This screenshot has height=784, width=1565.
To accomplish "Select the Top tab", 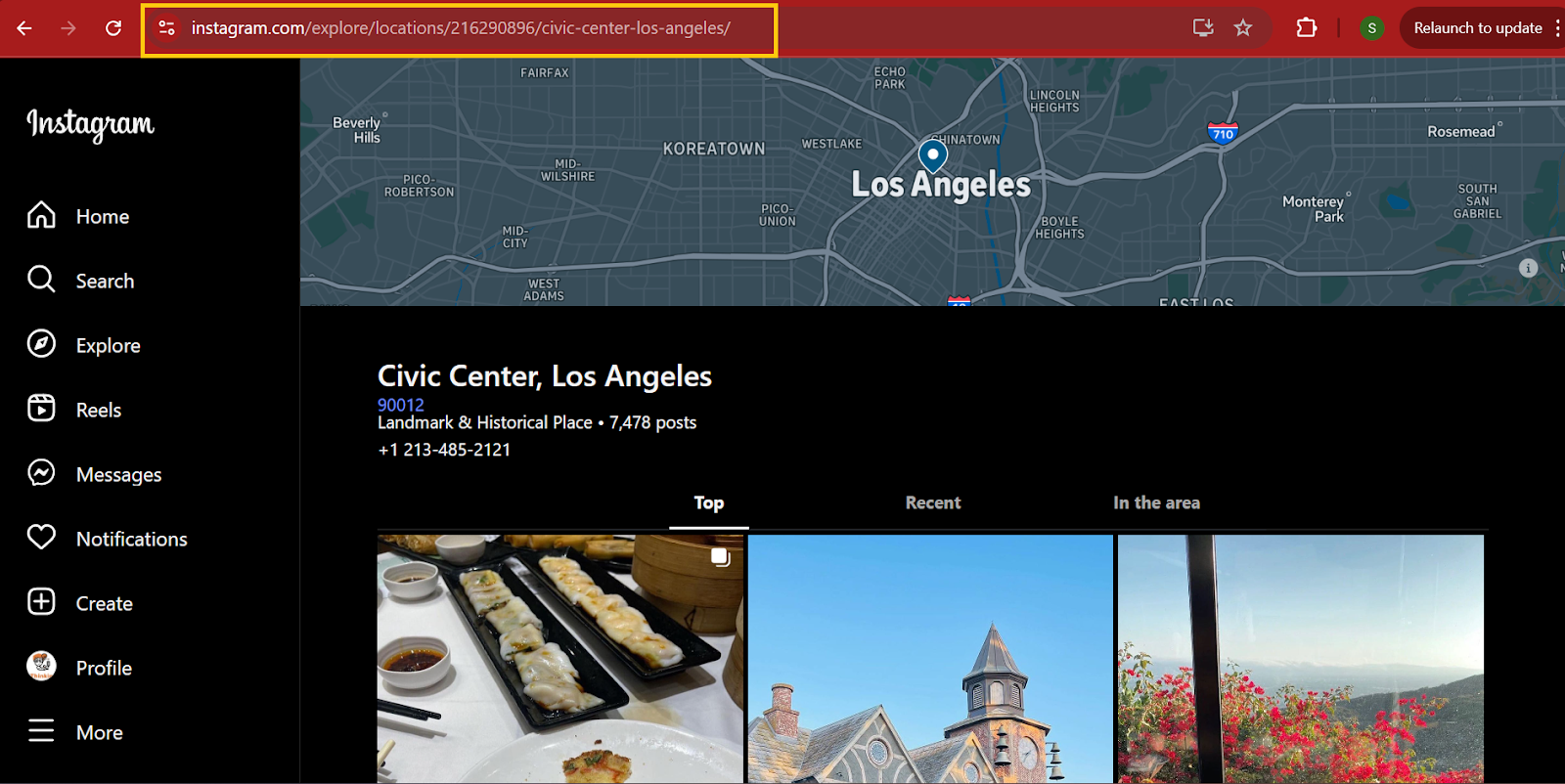I will pyautogui.click(x=709, y=503).
